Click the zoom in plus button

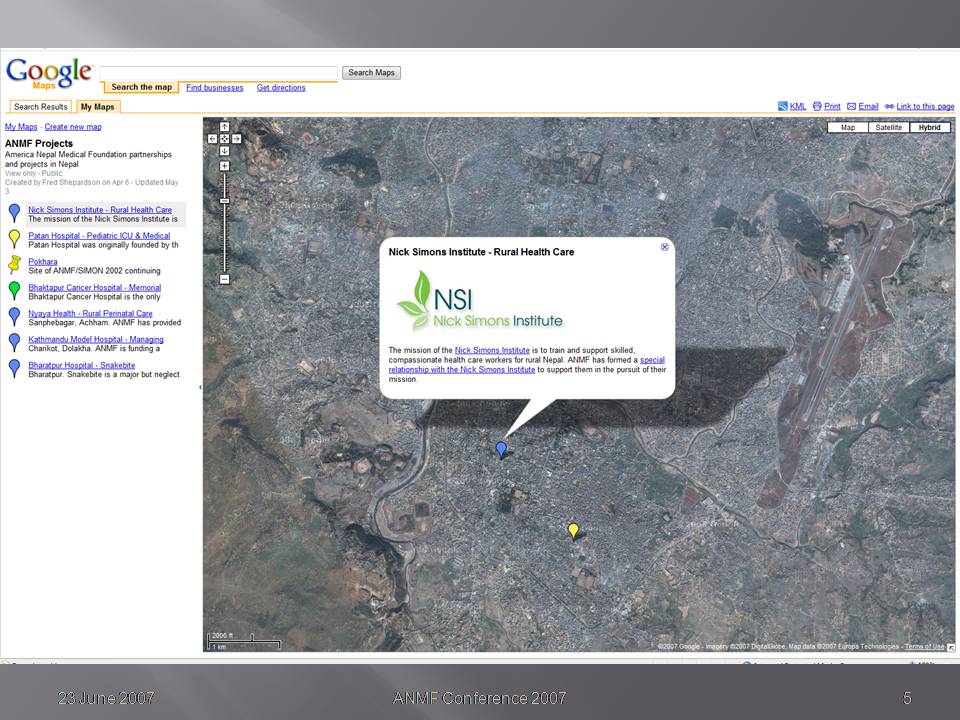coord(224,166)
